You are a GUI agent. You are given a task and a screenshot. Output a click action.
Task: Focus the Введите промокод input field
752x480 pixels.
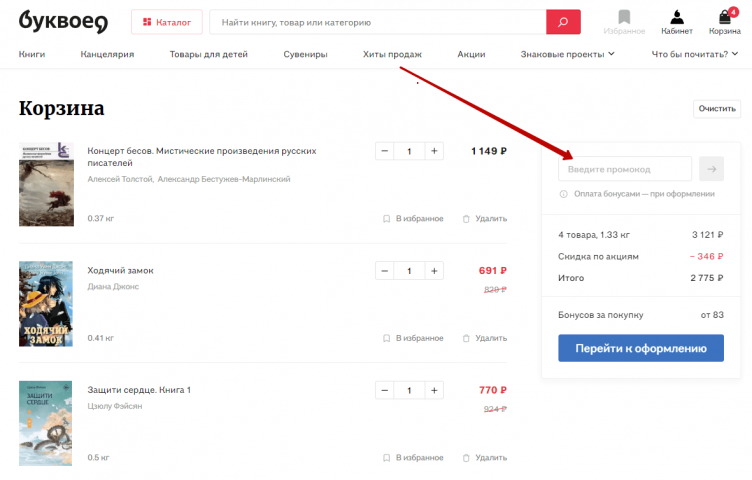[x=624, y=169]
